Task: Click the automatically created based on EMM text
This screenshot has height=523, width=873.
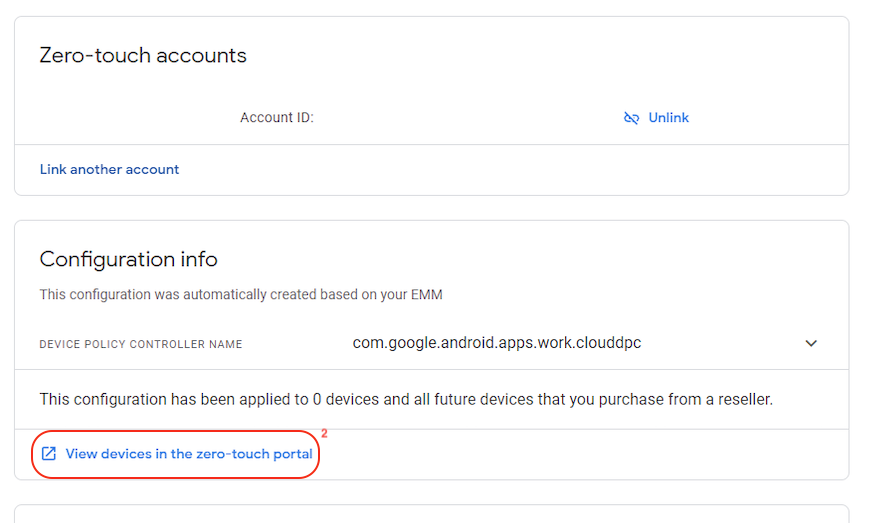Action: (x=240, y=295)
